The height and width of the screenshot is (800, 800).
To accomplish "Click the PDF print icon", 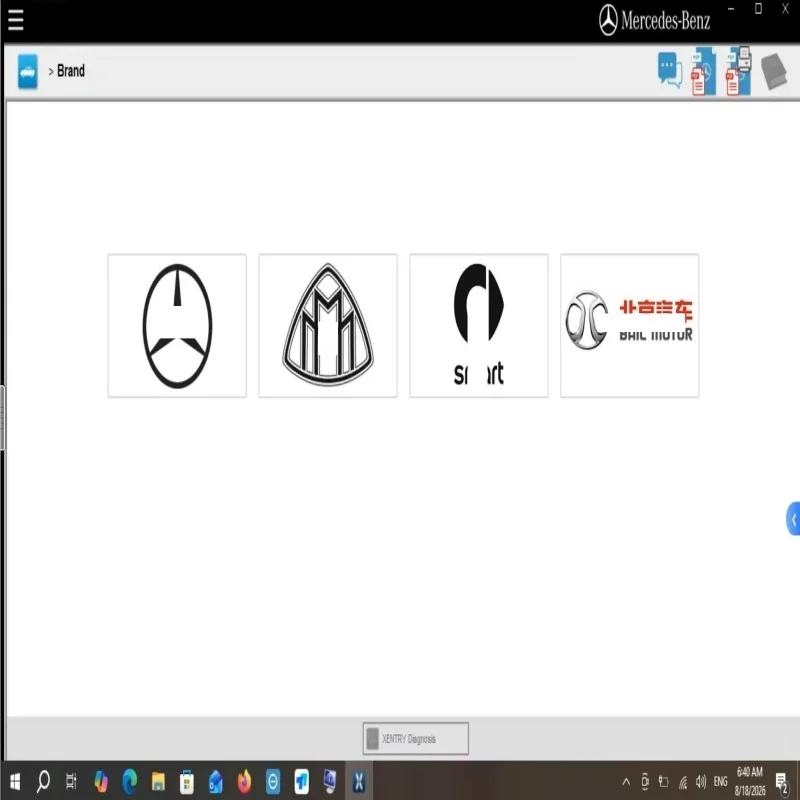I will click(x=738, y=71).
